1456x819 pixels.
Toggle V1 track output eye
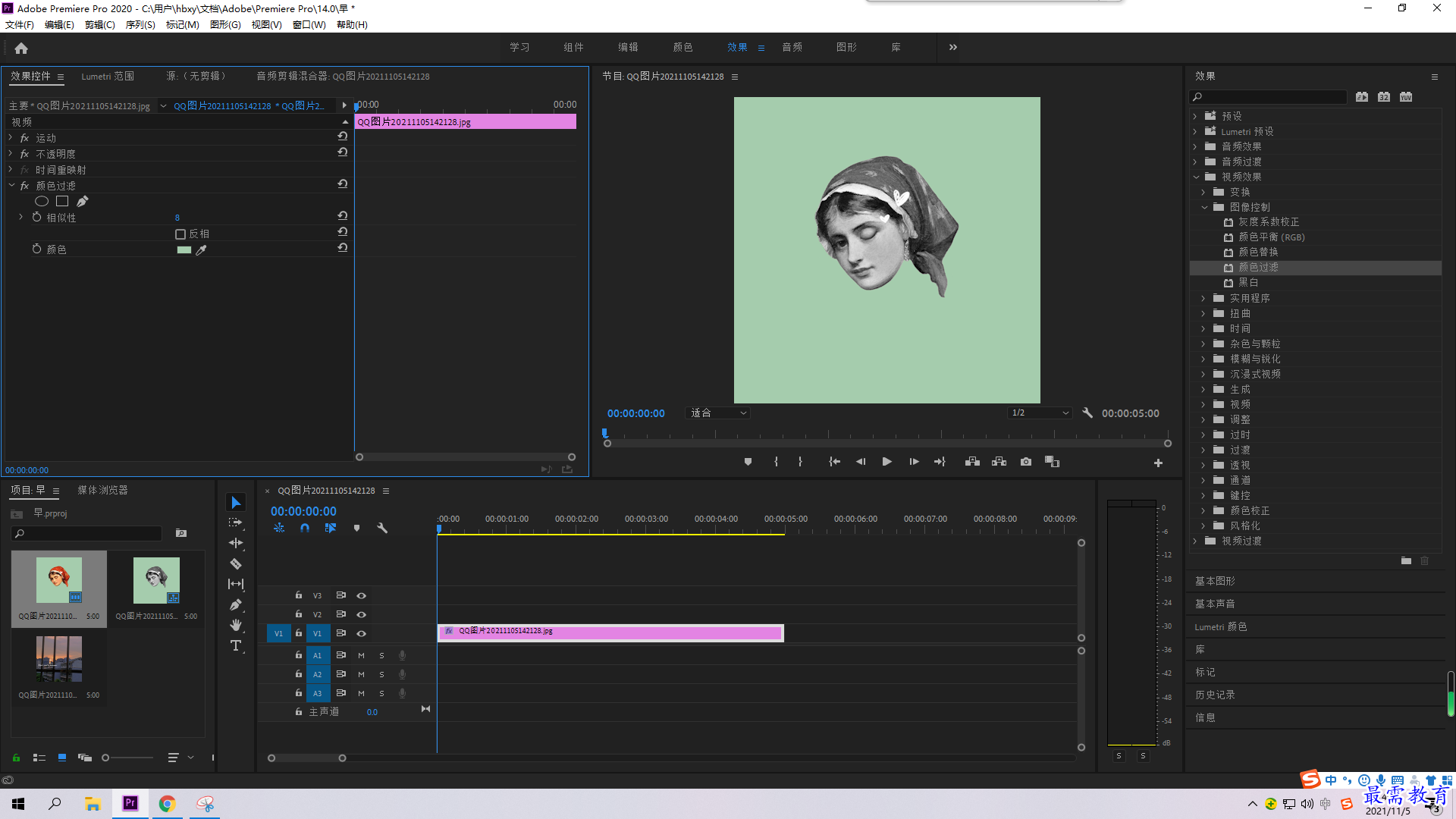[362, 633]
